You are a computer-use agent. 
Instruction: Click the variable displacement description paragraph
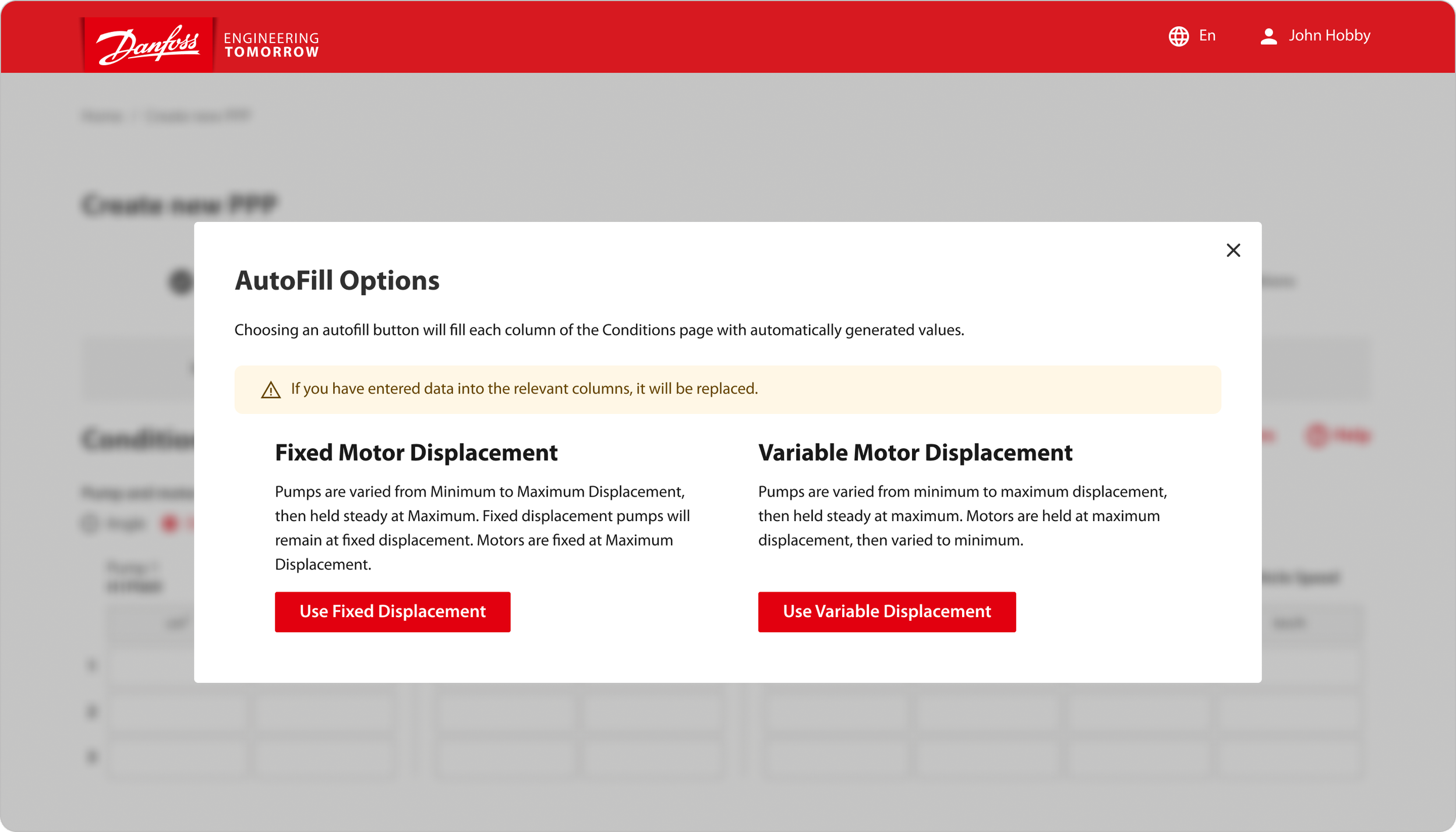point(961,516)
